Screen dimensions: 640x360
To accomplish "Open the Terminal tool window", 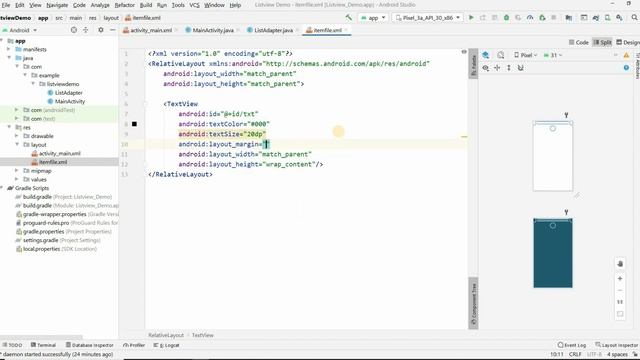I will click(x=44, y=345).
